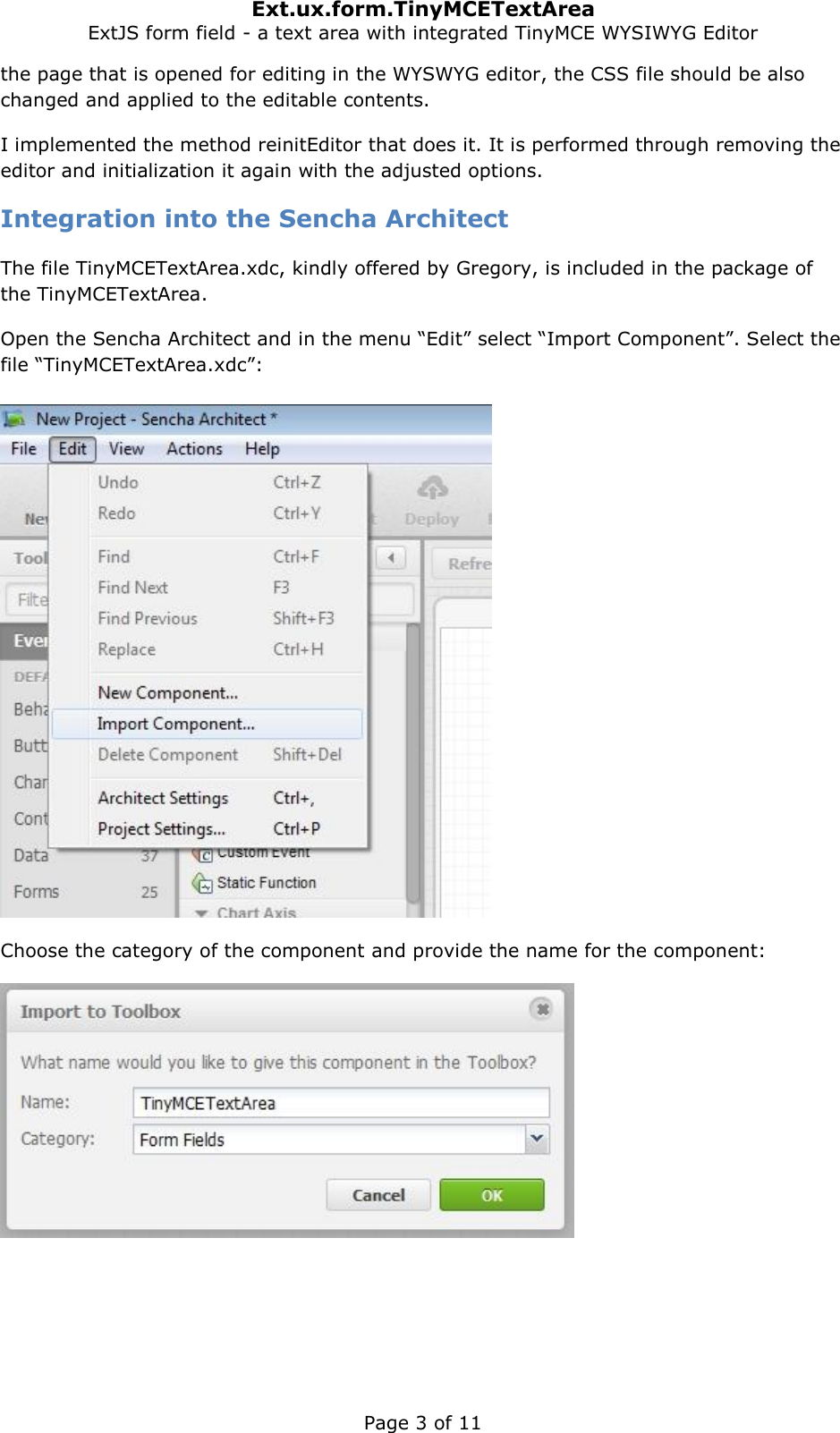Open the Help menu
This screenshot has height=1433, width=840.
click(x=262, y=449)
